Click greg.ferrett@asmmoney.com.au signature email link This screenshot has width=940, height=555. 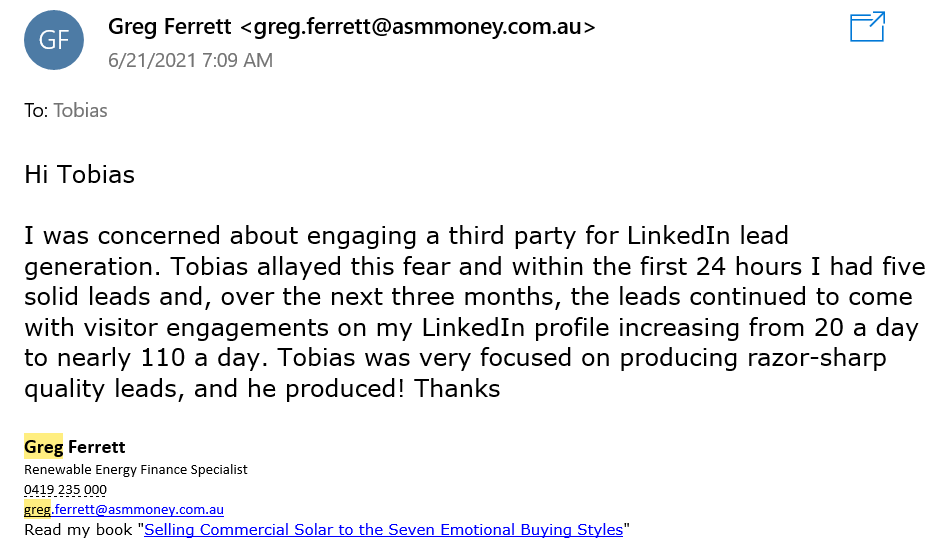click(123, 509)
